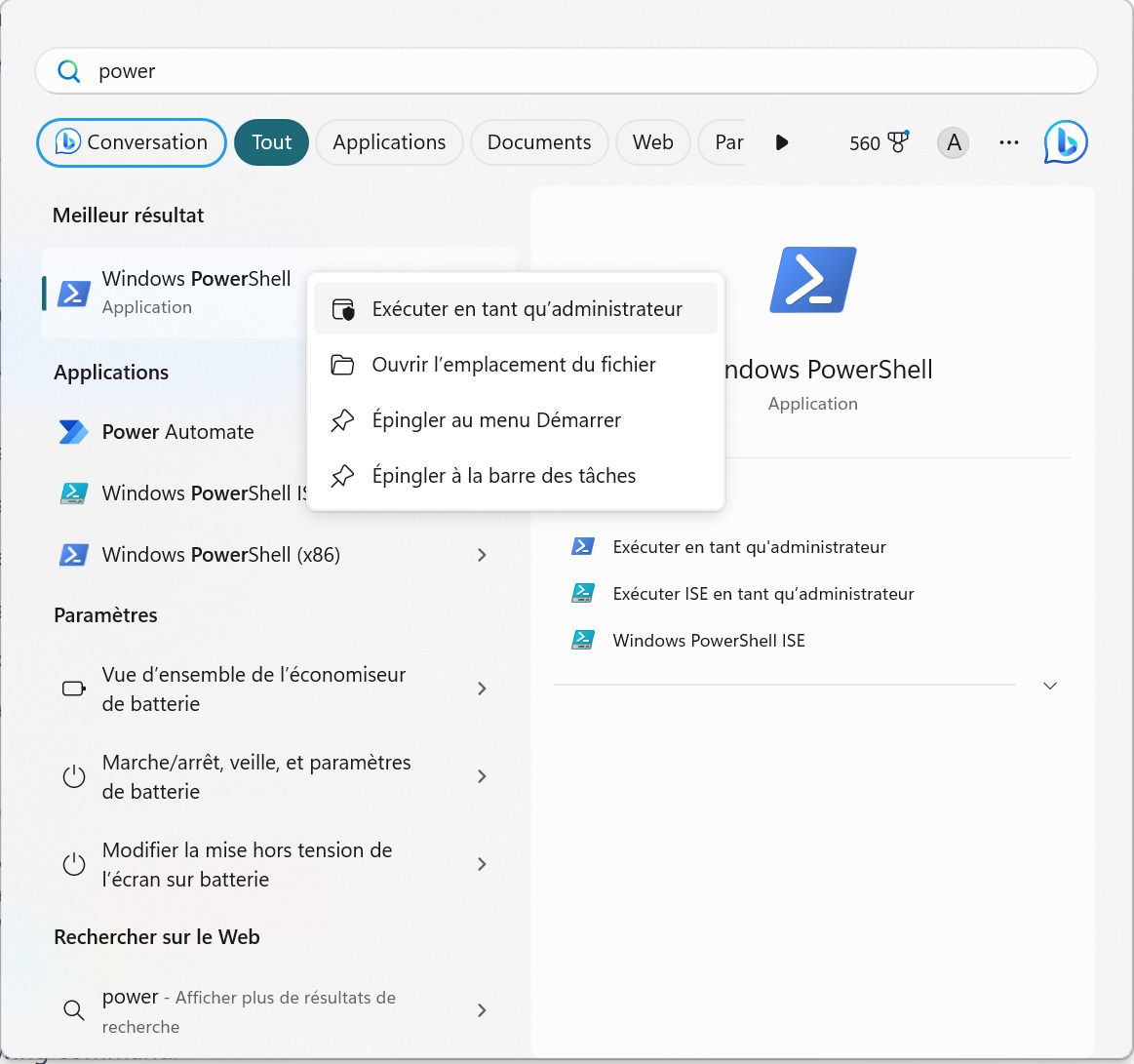Select the Tout filter tab
The width and height of the screenshot is (1134, 1064).
click(x=271, y=142)
